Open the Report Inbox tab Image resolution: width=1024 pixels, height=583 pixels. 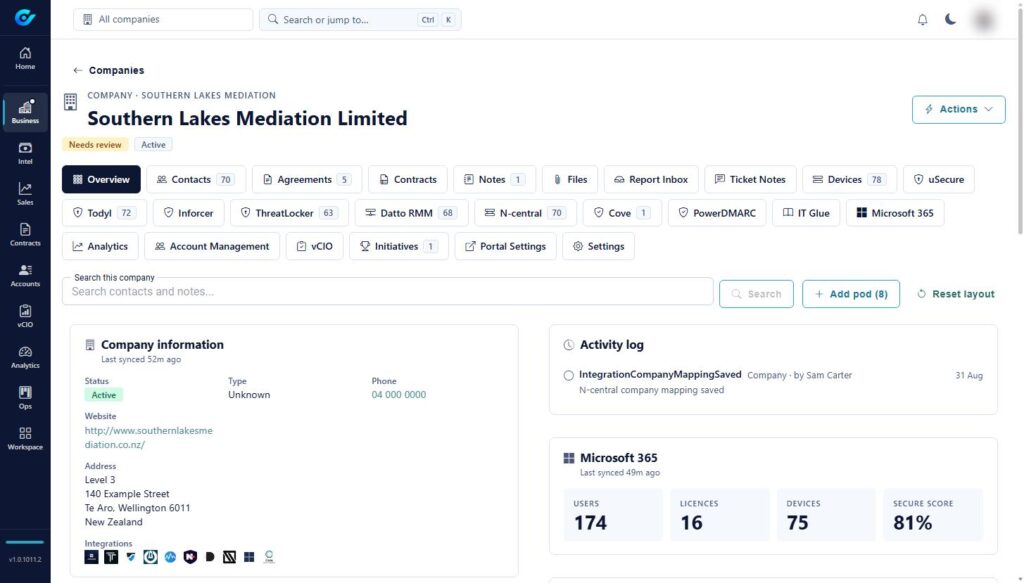(x=651, y=180)
